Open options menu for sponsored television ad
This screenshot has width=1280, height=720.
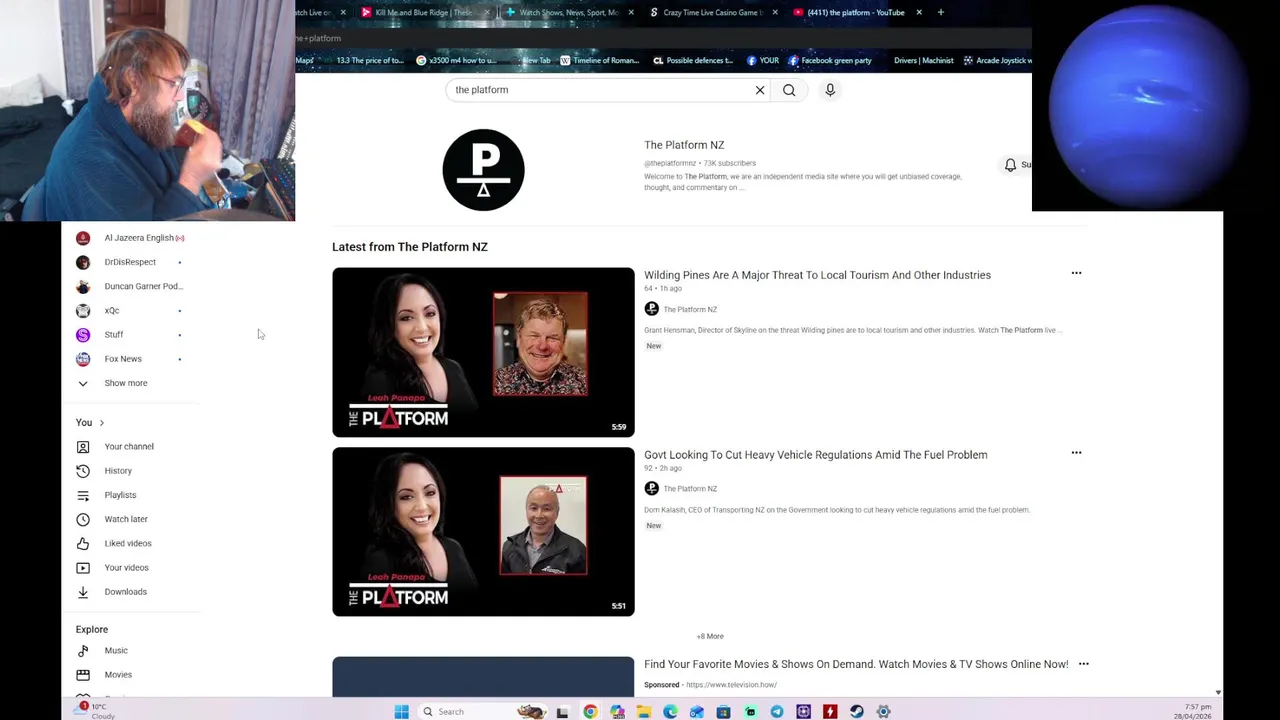(x=1083, y=664)
